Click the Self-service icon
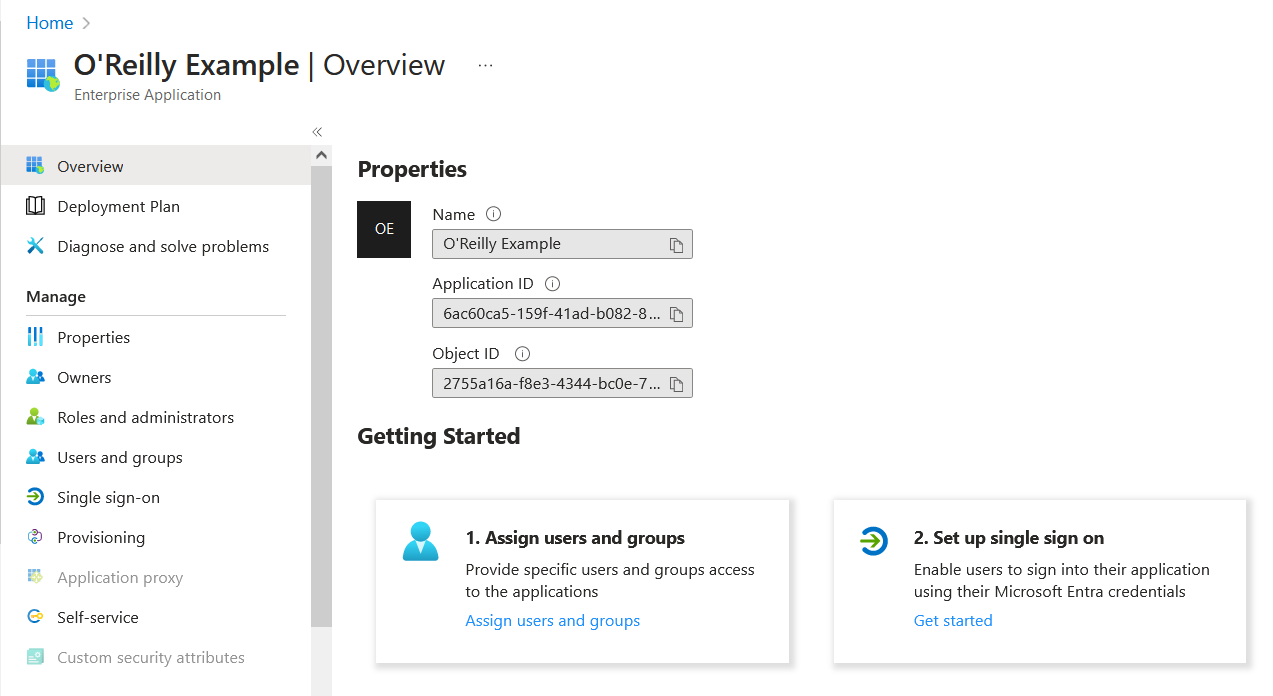 pos(35,617)
